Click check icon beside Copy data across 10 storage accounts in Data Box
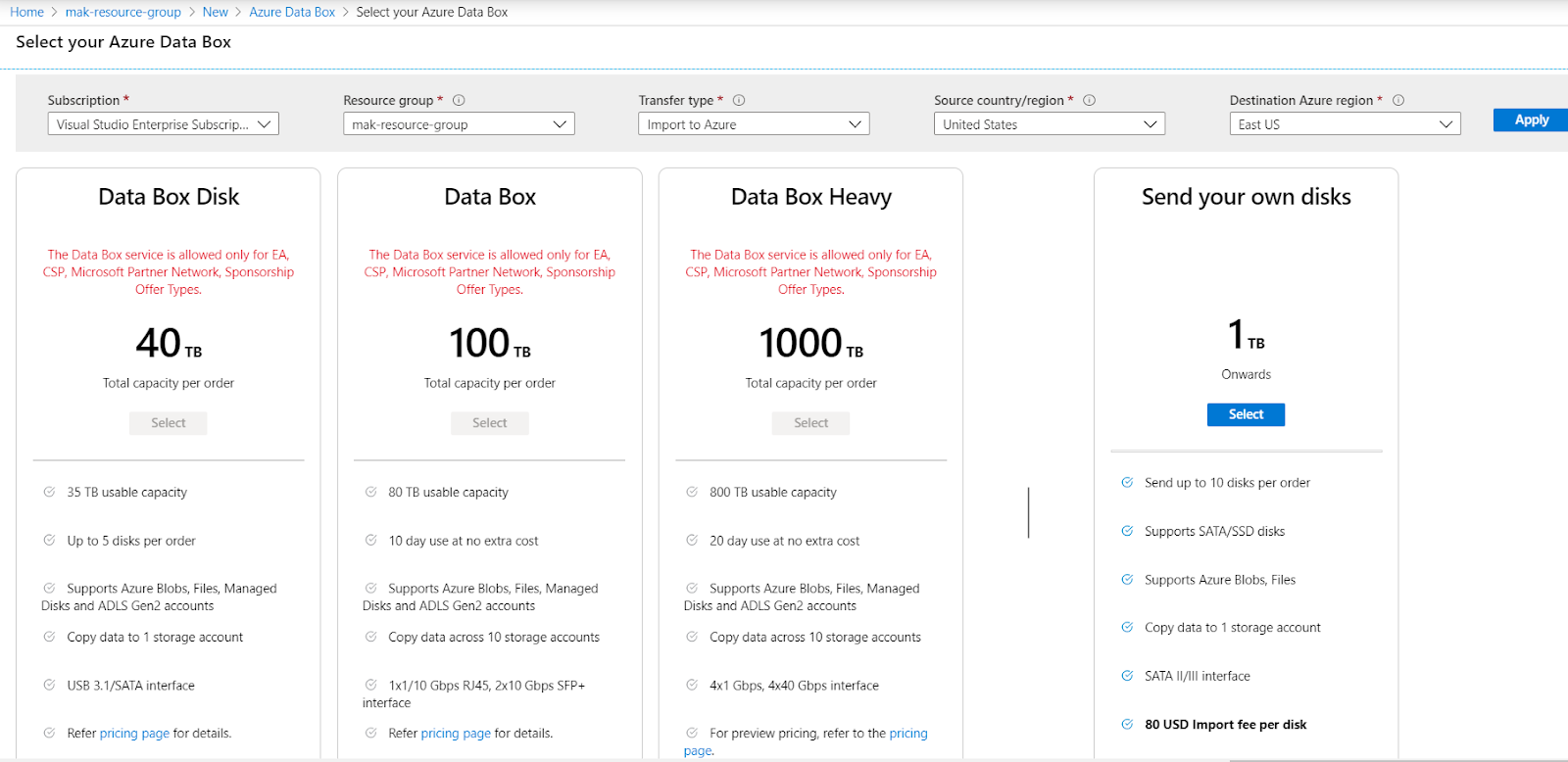Image resolution: width=1568 pixels, height=762 pixels. point(370,637)
